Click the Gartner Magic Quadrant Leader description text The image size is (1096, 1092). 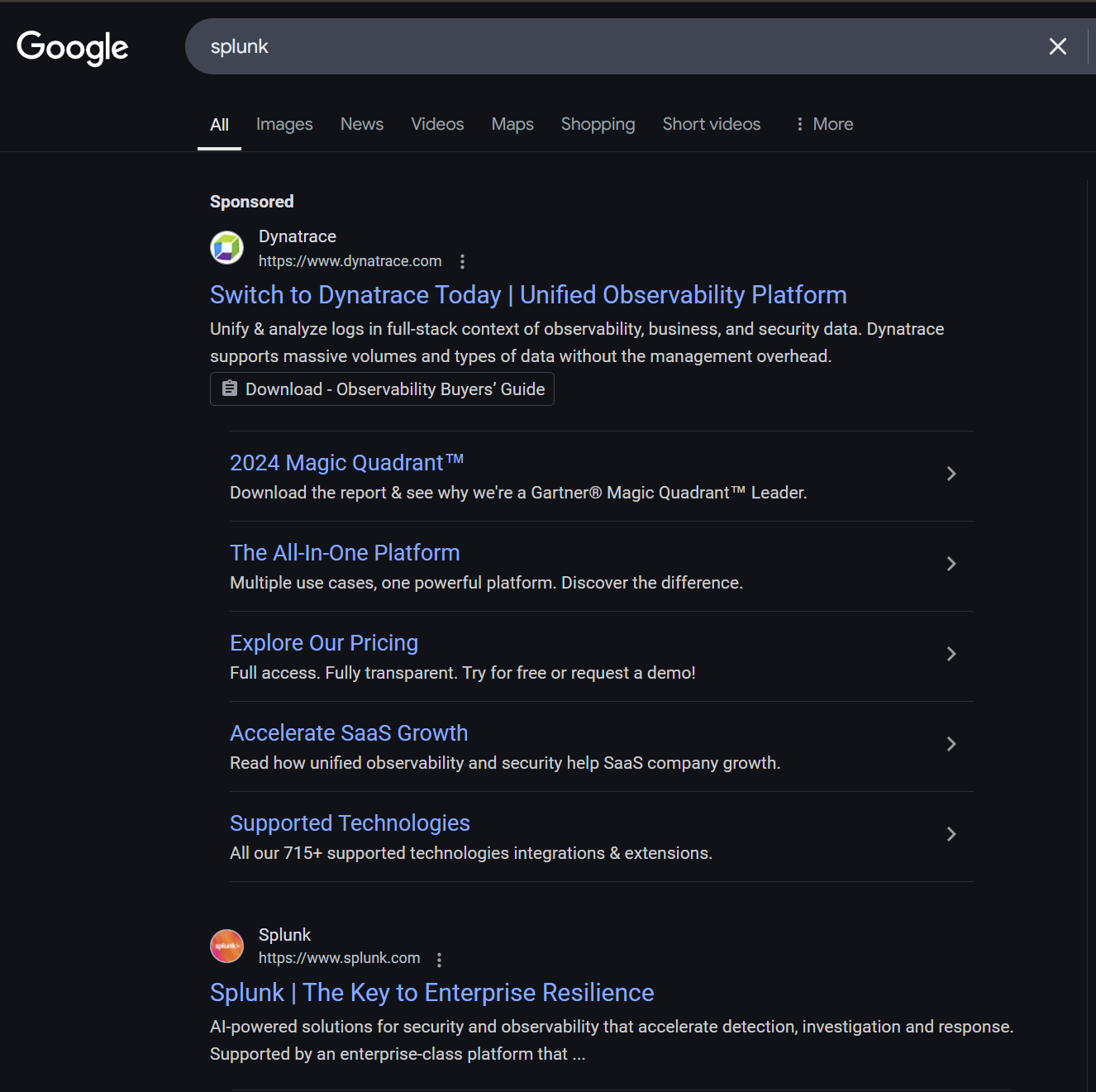pyautogui.click(x=518, y=493)
